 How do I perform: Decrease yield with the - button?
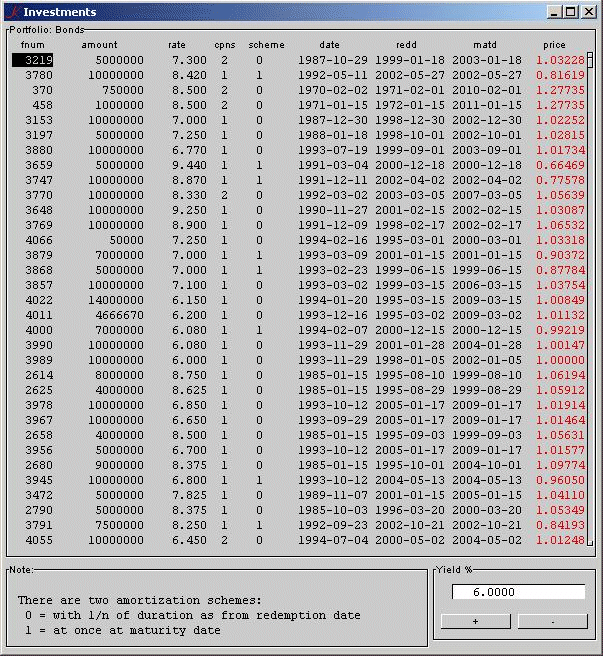coord(553,622)
